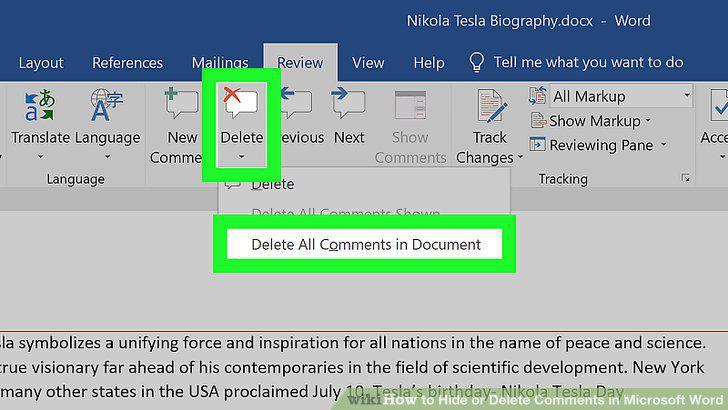Open the All Markup combo box
This screenshot has height=410, width=728.
click(x=621, y=96)
